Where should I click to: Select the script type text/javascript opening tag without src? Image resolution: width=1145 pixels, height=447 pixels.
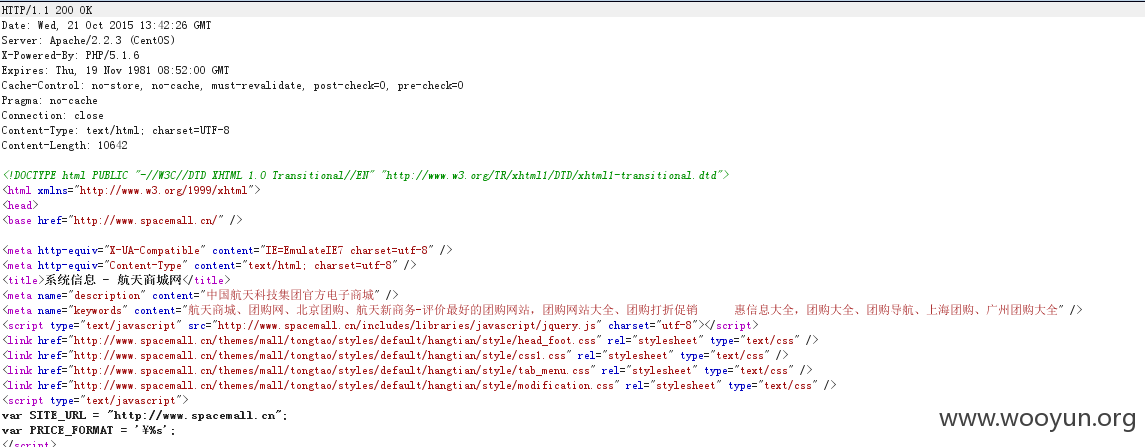point(95,400)
